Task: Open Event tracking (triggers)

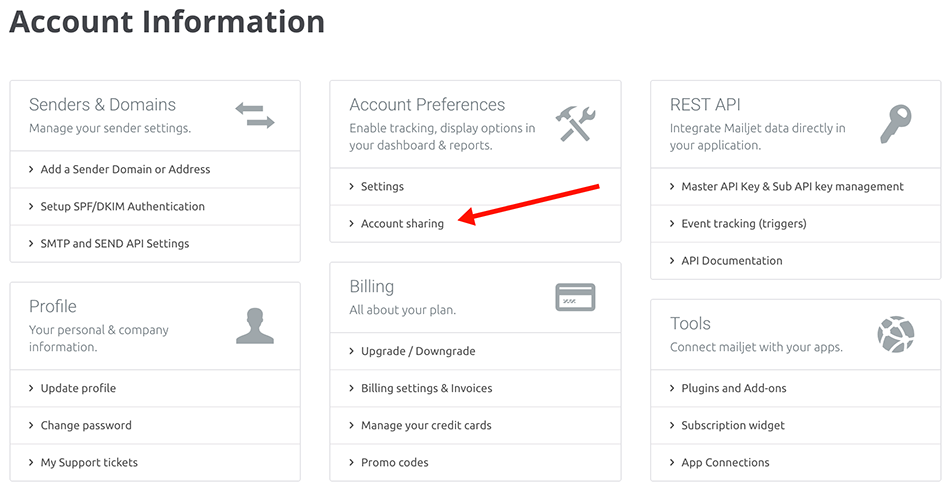Action: (796, 223)
